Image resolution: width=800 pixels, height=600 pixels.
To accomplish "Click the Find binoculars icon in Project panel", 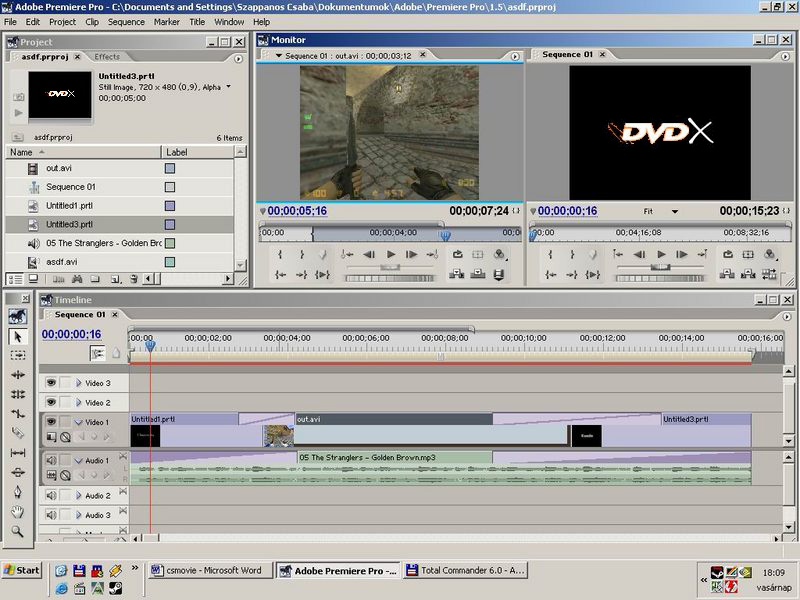I will pos(77,279).
